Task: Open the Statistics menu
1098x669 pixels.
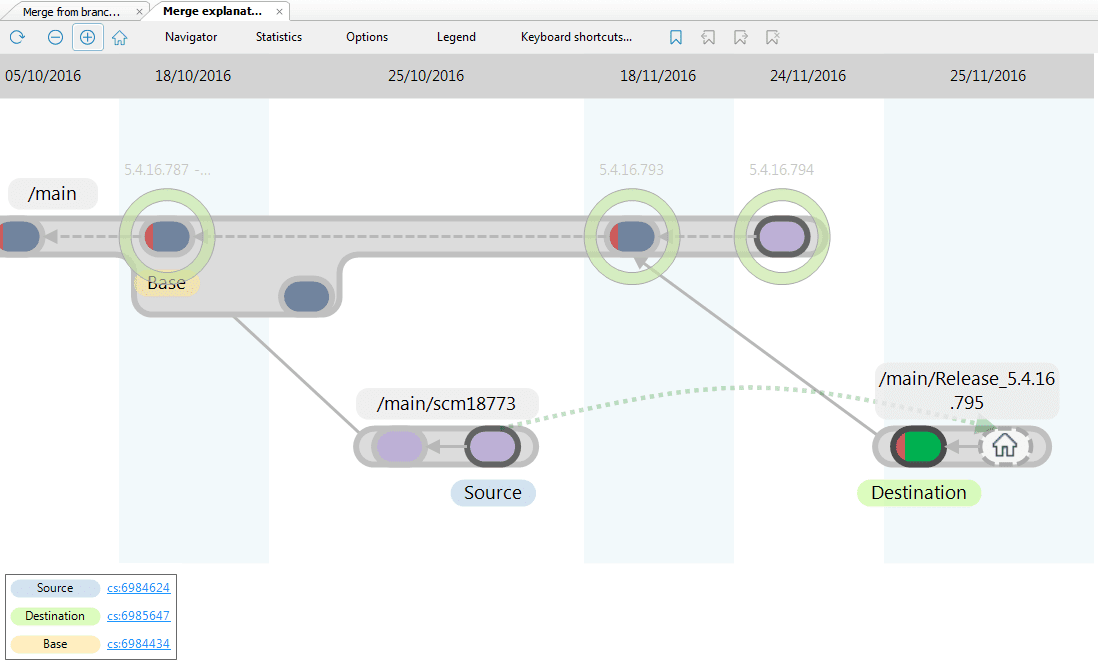Action: click(x=277, y=37)
